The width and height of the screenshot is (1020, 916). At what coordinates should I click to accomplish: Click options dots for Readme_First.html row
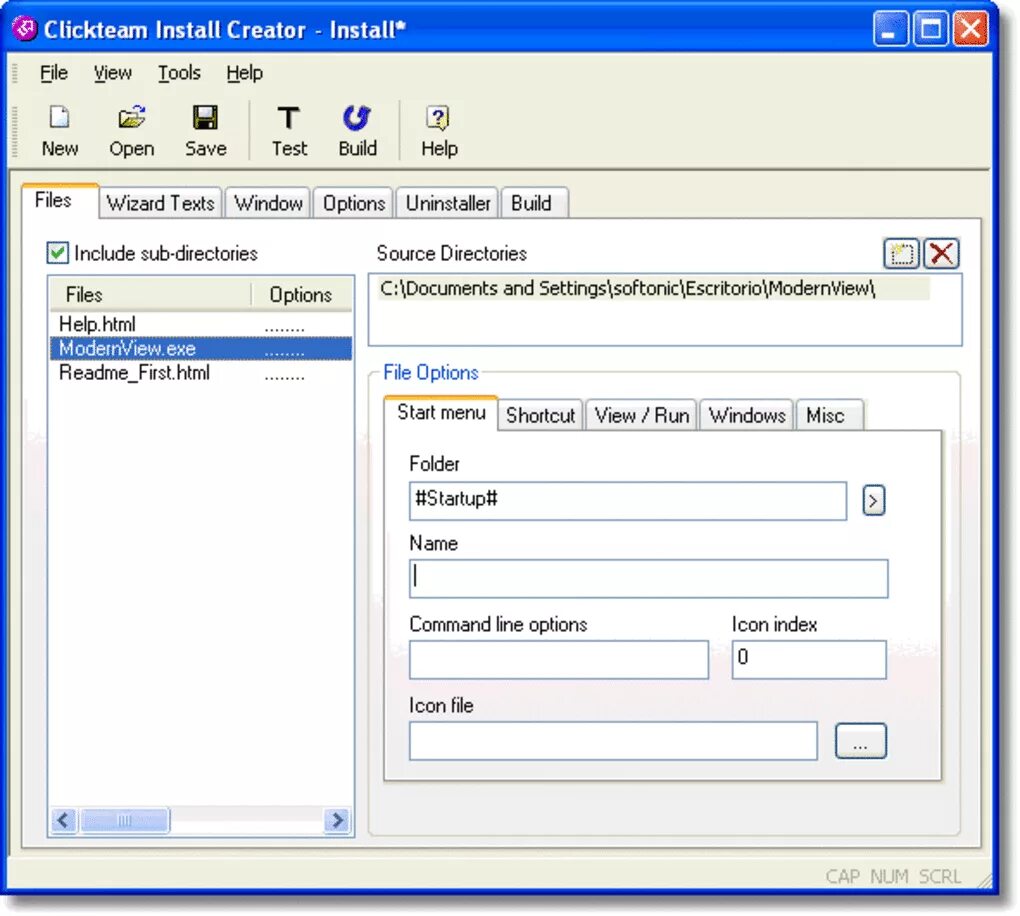tap(284, 376)
